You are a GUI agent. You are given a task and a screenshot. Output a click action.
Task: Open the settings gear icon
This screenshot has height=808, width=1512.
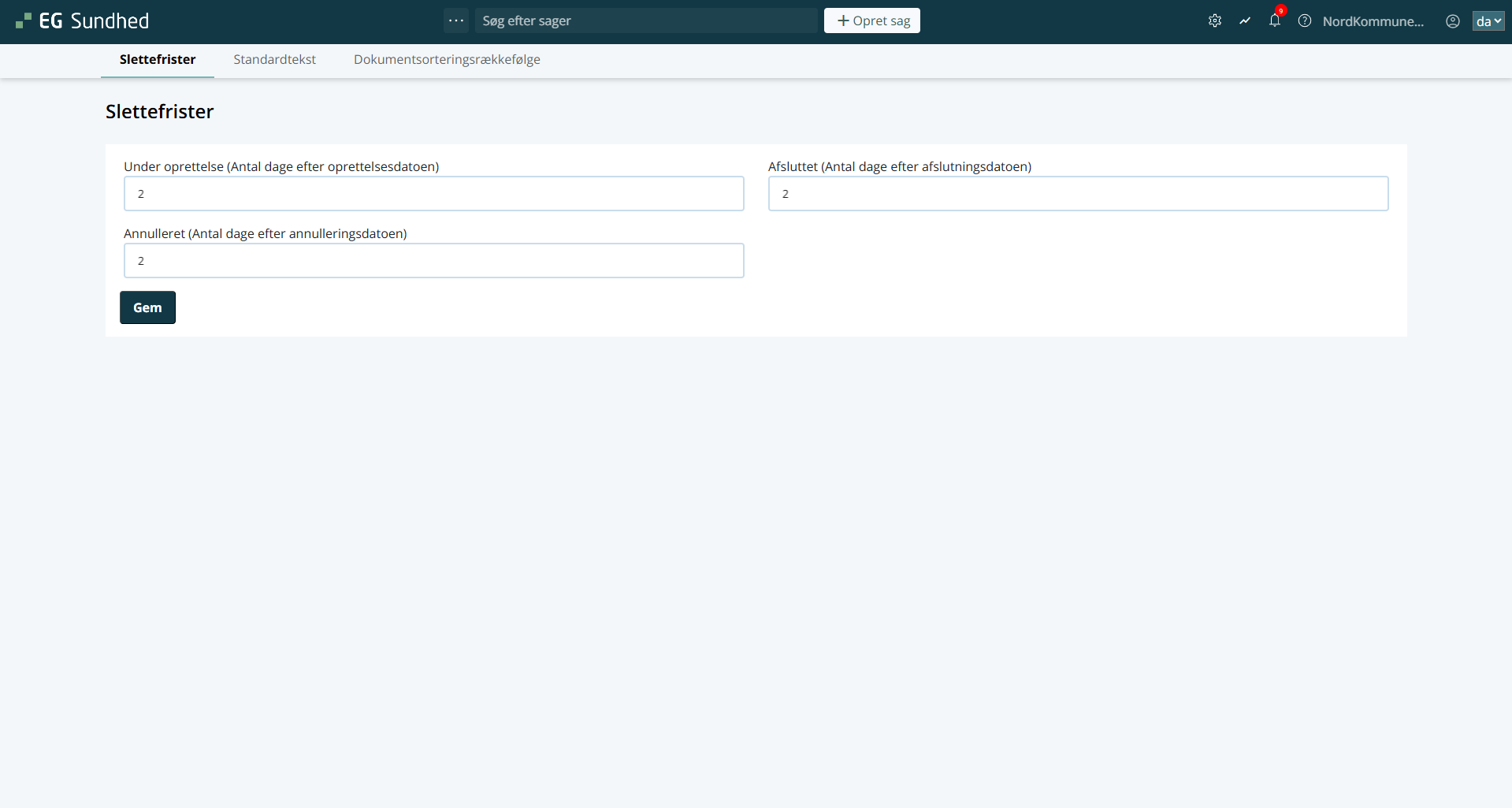tap(1214, 21)
